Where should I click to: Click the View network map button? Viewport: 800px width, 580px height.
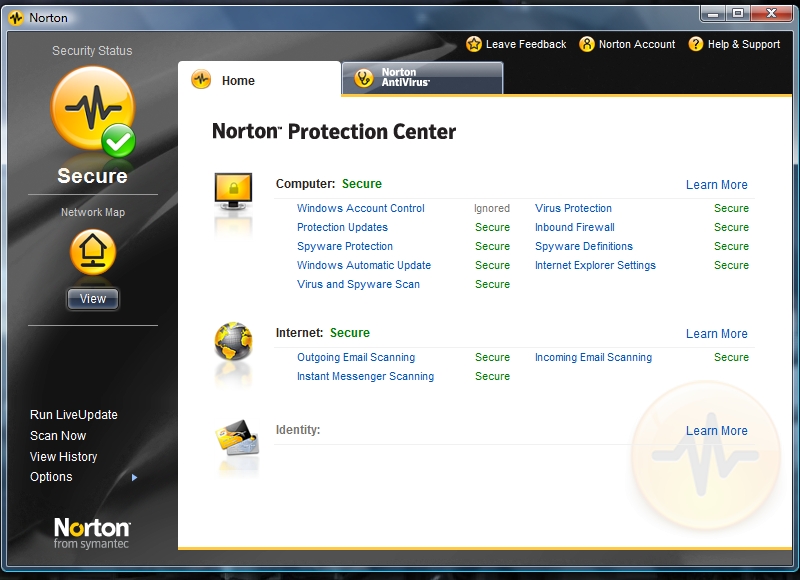[x=93, y=298]
